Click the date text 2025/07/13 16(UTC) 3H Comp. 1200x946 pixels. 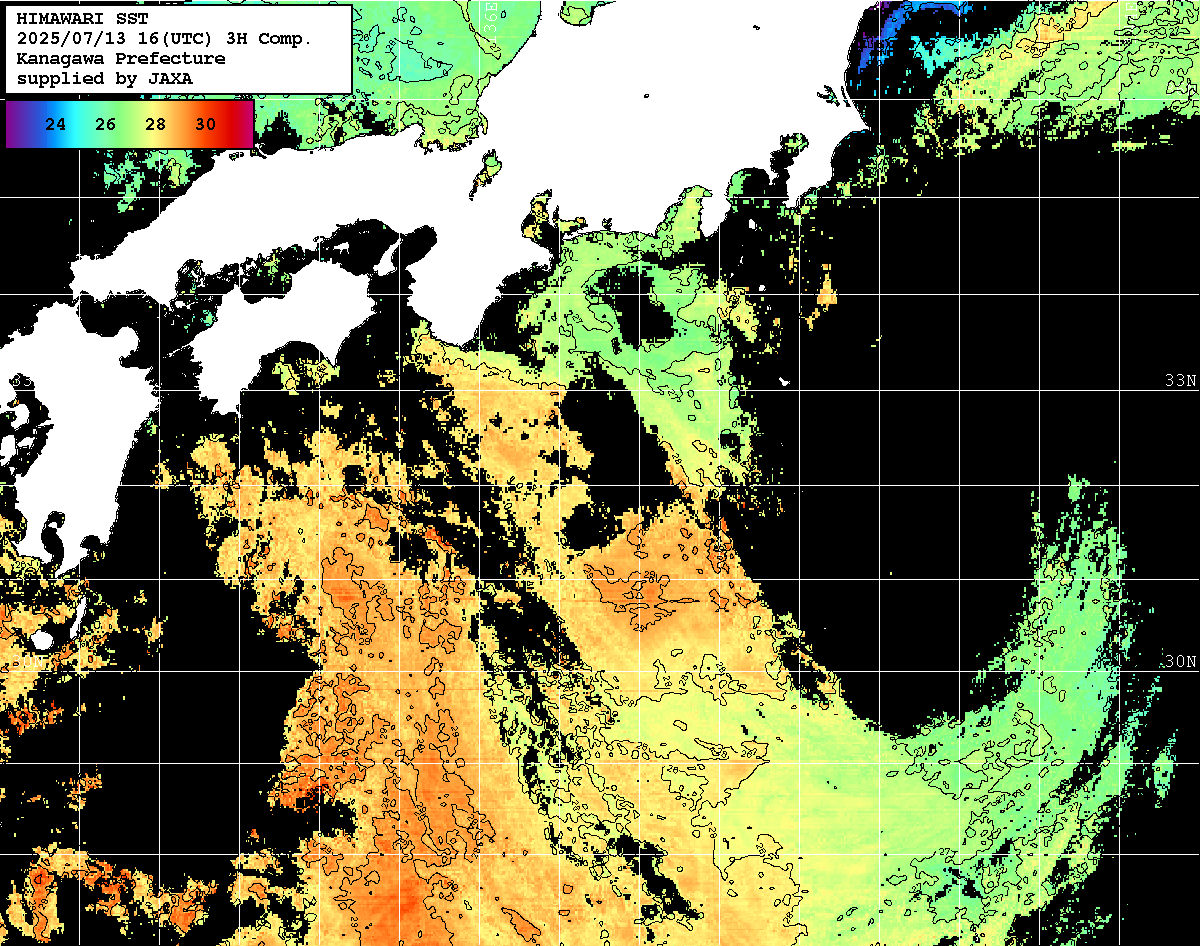coord(165,39)
